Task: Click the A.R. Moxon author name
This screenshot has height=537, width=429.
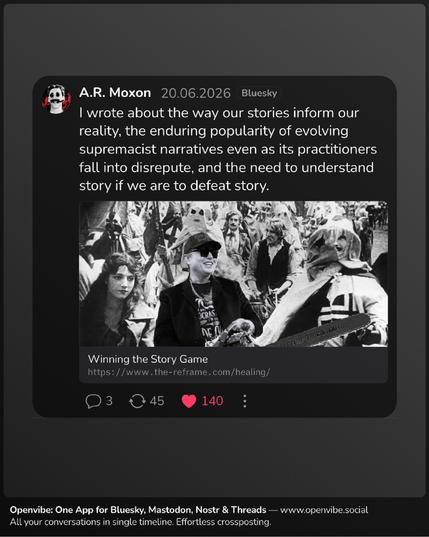Action: click(115, 93)
